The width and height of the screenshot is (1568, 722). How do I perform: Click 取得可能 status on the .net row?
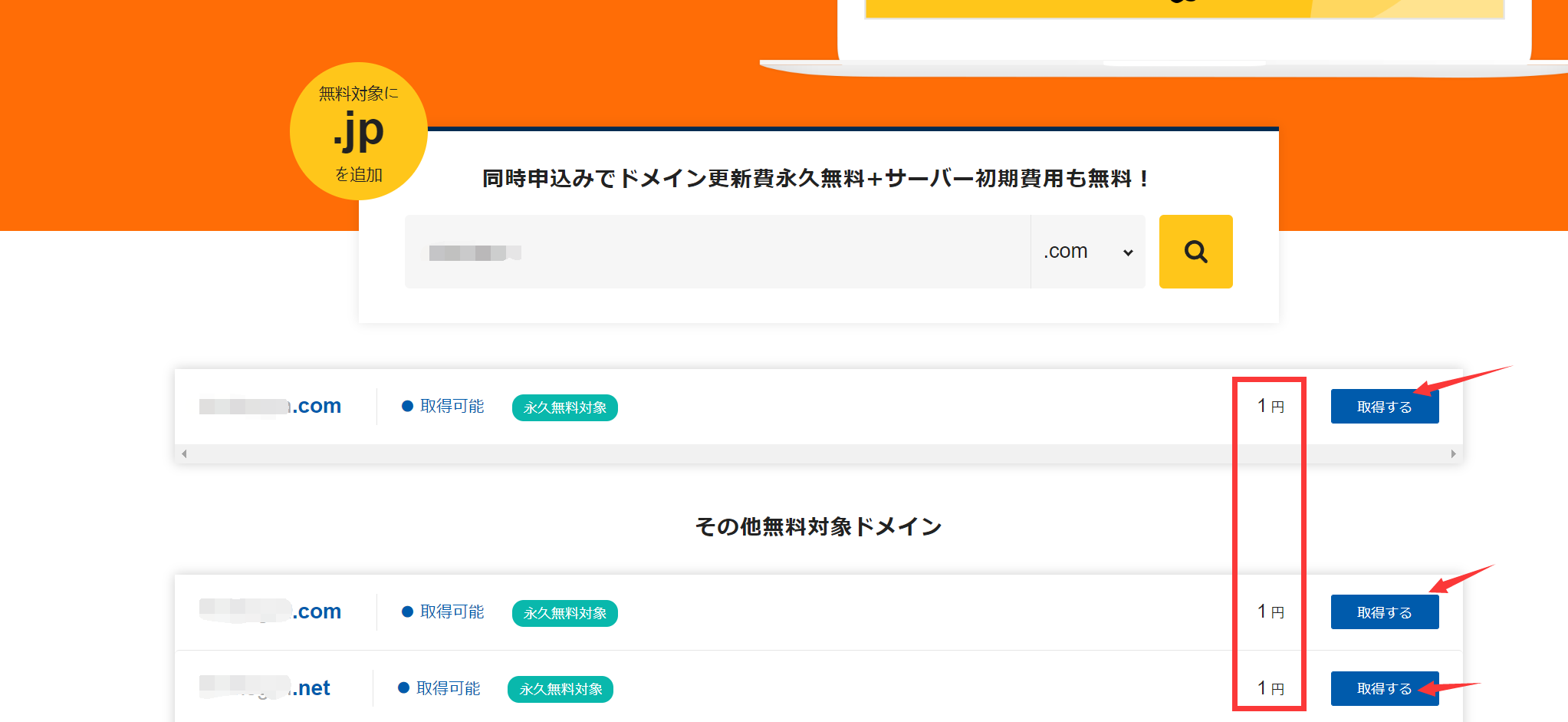pyautogui.click(x=439, y=688)
